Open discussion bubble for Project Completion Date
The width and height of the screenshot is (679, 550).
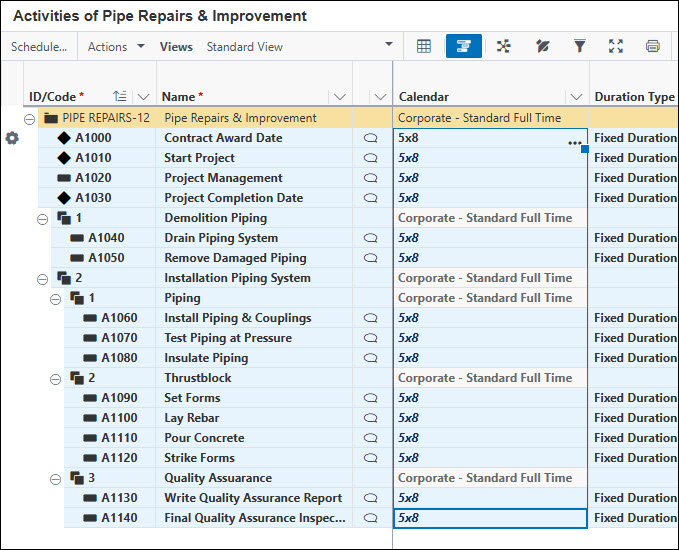[371, 198]
